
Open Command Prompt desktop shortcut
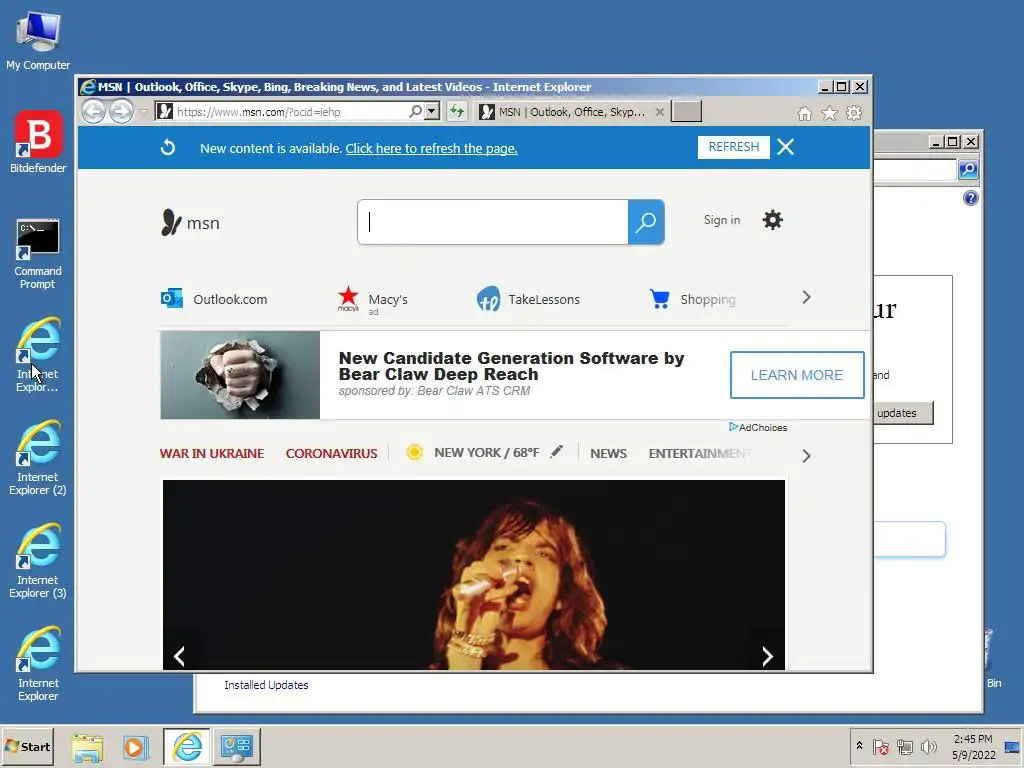pyautogui.click(x=38, y=254)
